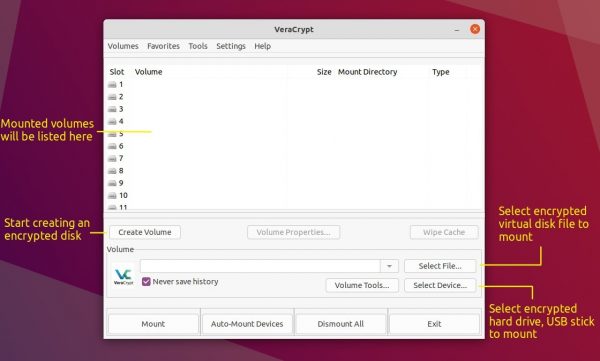
Task: Select drive slot 8 icon
Action: [112, 171]
